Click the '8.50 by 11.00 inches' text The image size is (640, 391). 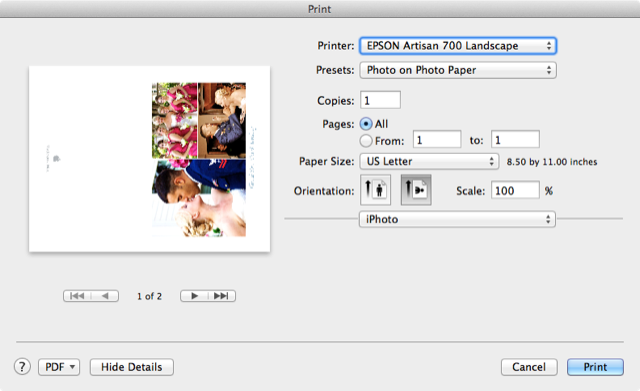click(x=552, y=162)
